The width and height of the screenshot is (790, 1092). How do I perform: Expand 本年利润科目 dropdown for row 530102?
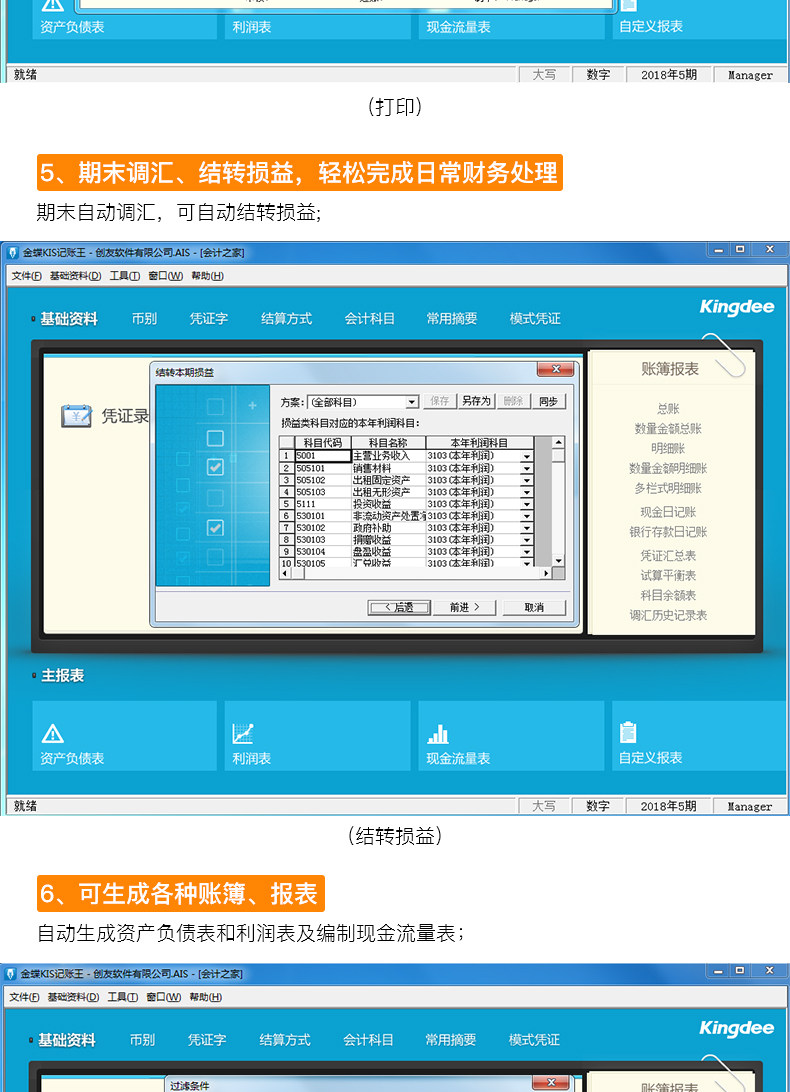[x=527, y=528]
